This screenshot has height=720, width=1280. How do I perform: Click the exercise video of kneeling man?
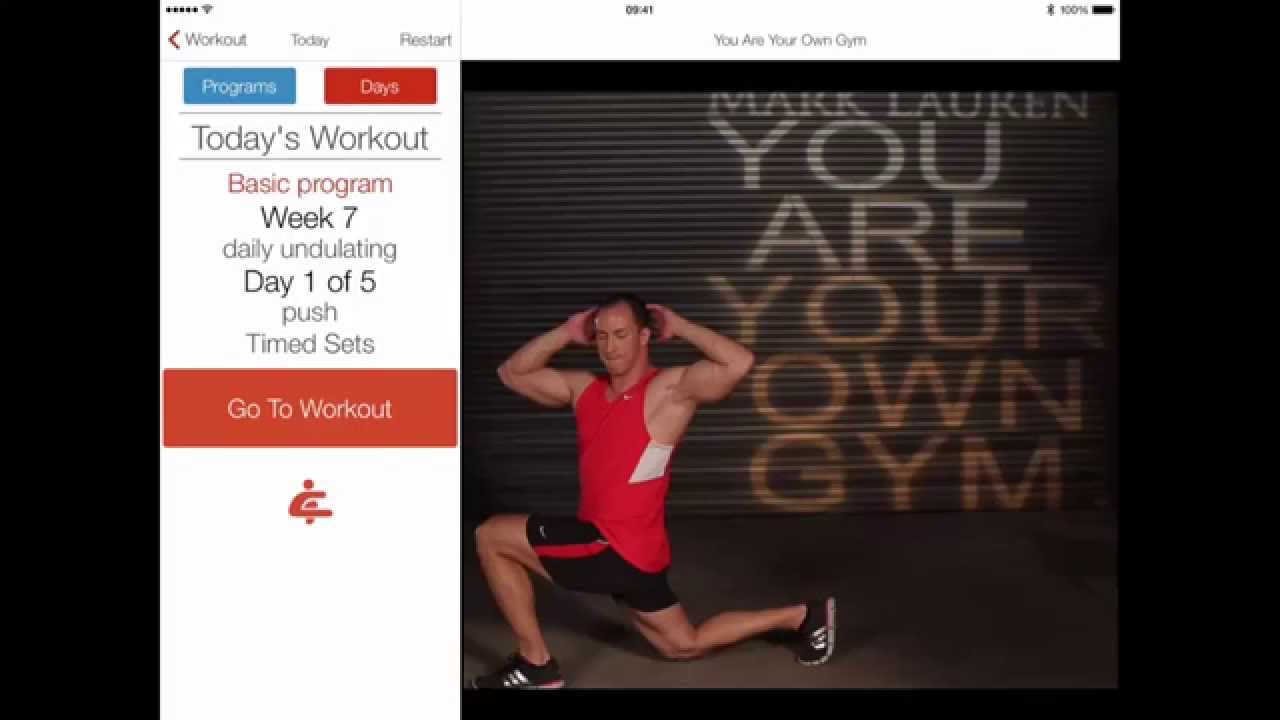tap(790, 390)
